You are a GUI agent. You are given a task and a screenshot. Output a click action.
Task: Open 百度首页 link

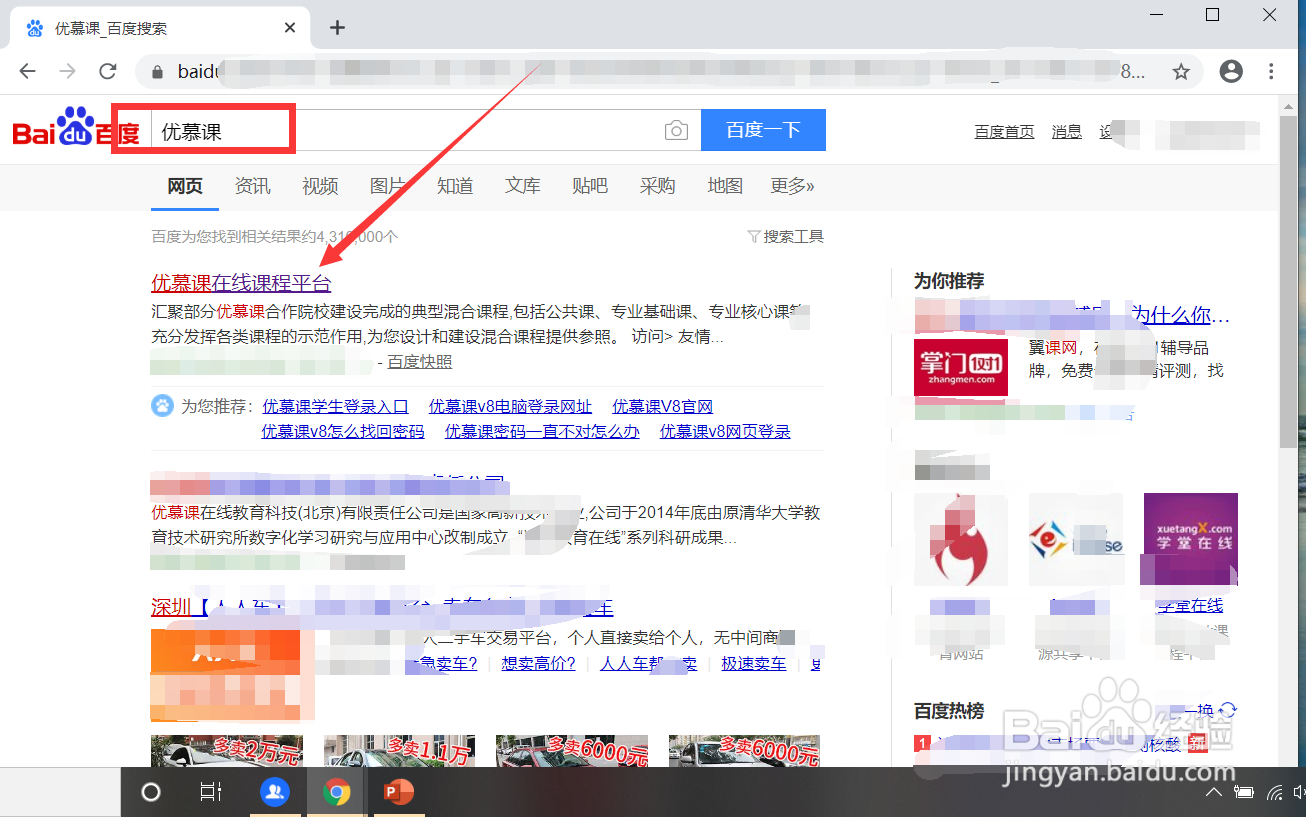pos(1004,132)
